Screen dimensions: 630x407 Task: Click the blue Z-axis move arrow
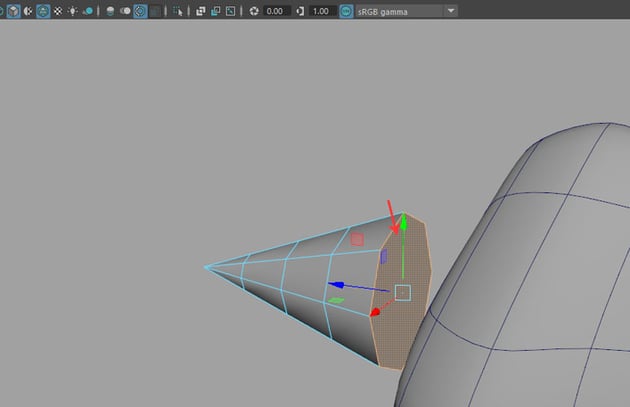click(336, 285)
